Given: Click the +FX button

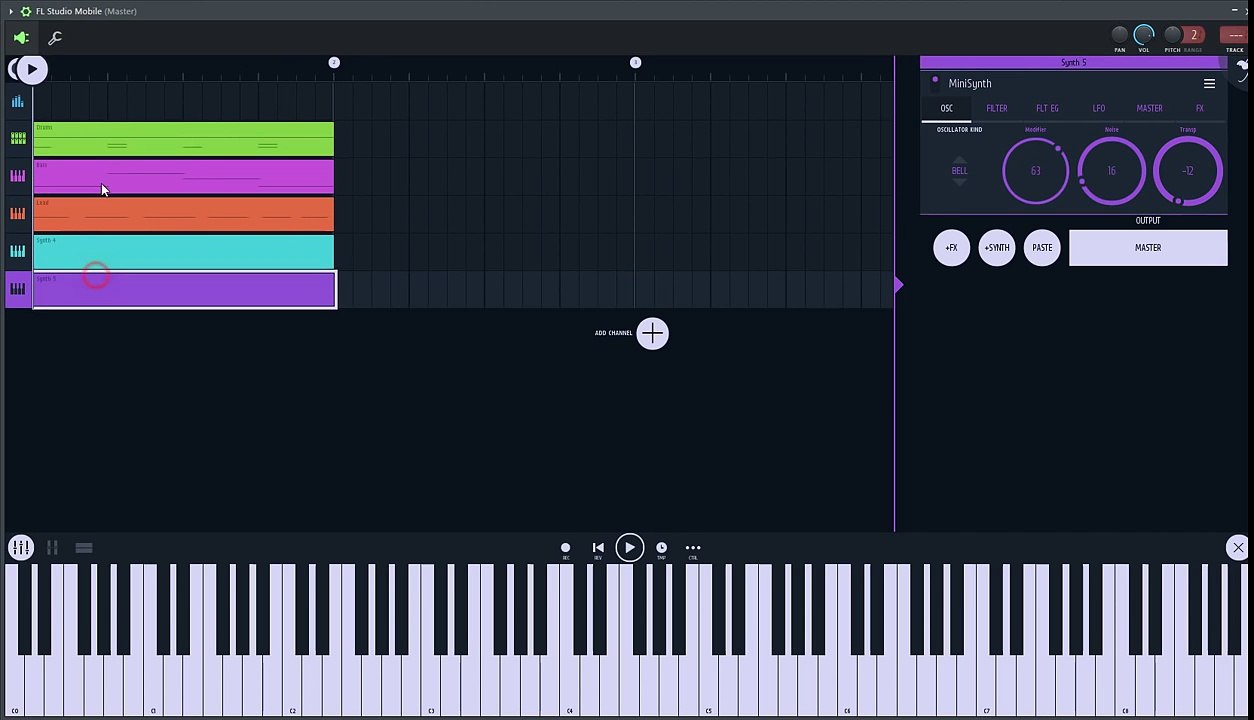Looking at the screenshot, I should coord(951,248).
